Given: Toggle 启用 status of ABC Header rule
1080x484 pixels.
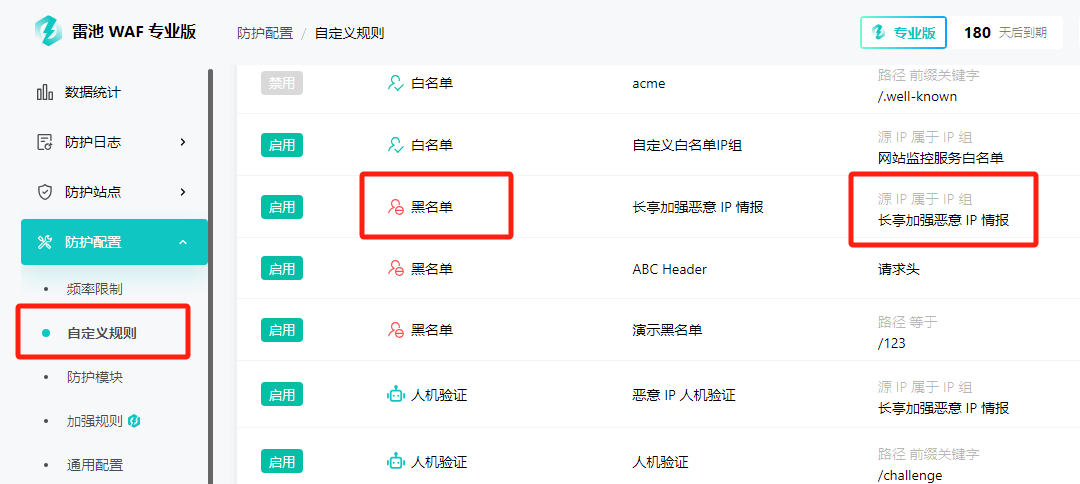Looking at the screenshot, I should click(282, 269).
